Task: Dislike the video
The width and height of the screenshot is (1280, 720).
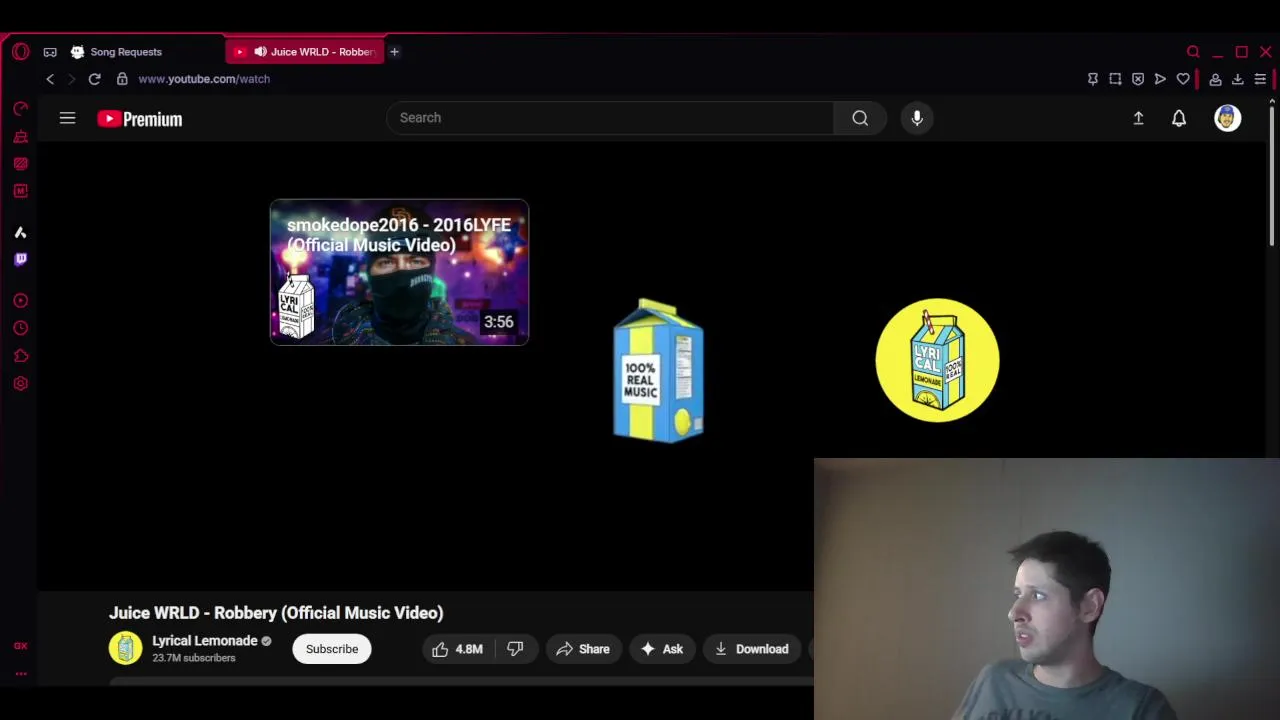Action: pyautogui.click(x=515, y=649)
